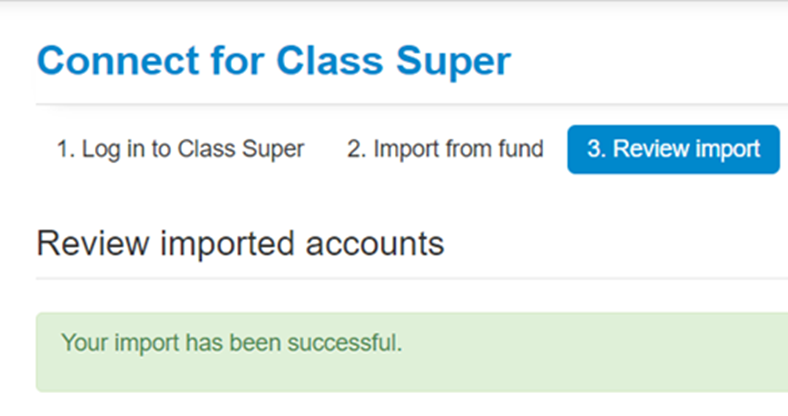Screen dimensions: 788x416
Task: Click the Review imported accounts heading
Action: 240,243
